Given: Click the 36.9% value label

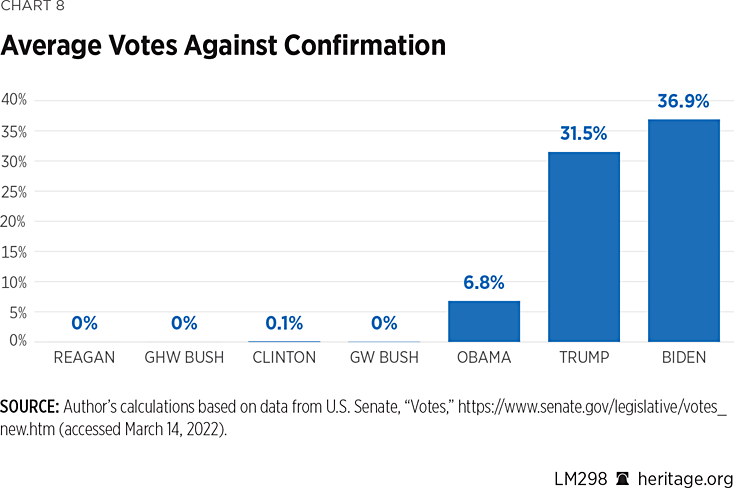Looking at the screenshot, I should pyautogui.click(x=683, y=101).
